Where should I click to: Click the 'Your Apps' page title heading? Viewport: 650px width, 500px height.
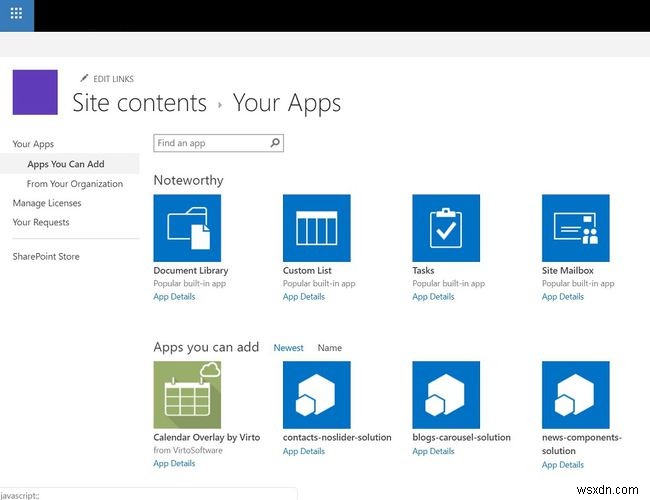click(287, 102)
